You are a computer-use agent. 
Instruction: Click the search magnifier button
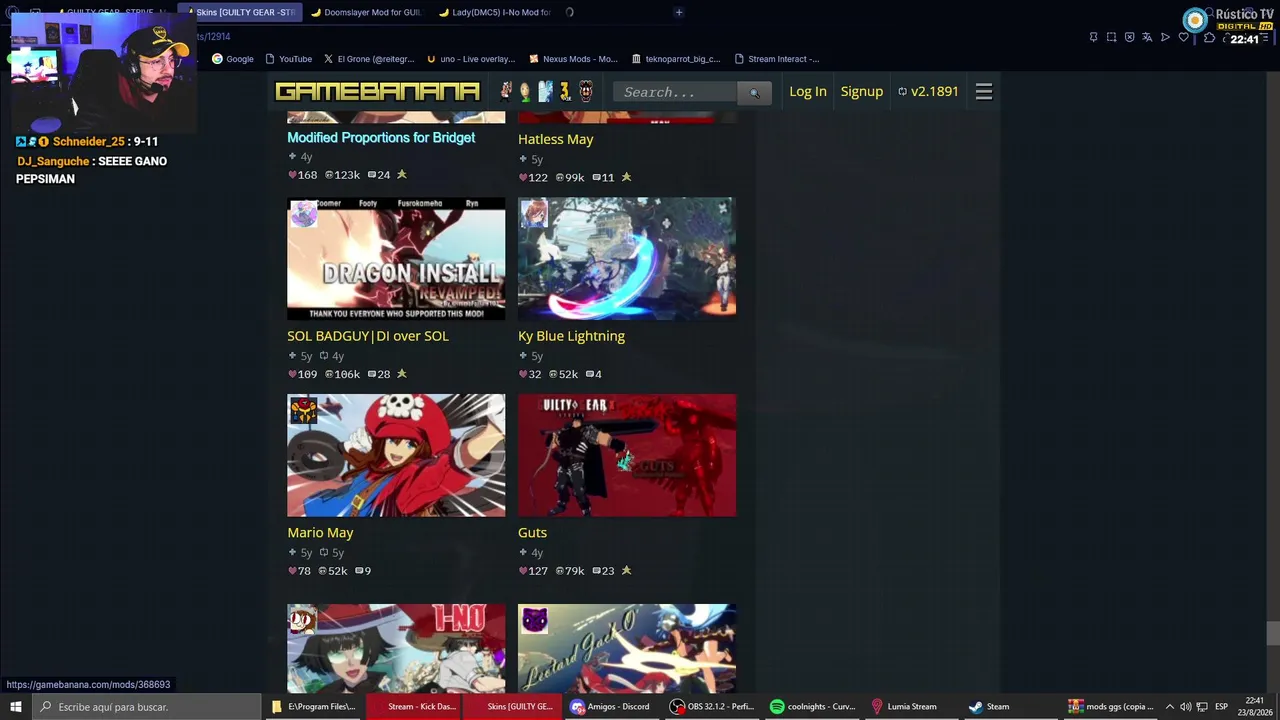[754, 93]
